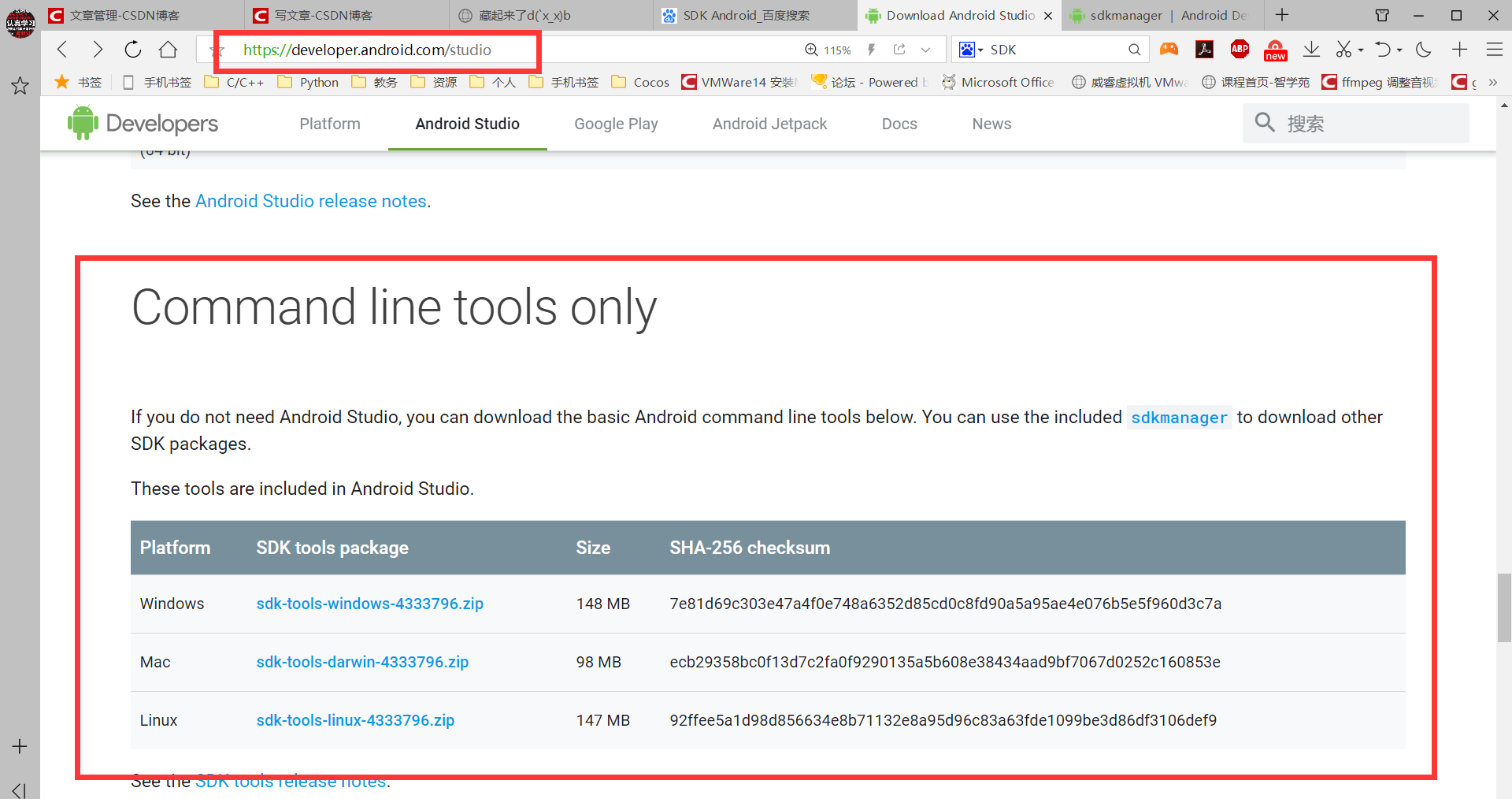Collapse the sidebar with bottom arrow icon
This screenshot has height=799, width=1512.
pyautogui.click(x=20, y=790)
